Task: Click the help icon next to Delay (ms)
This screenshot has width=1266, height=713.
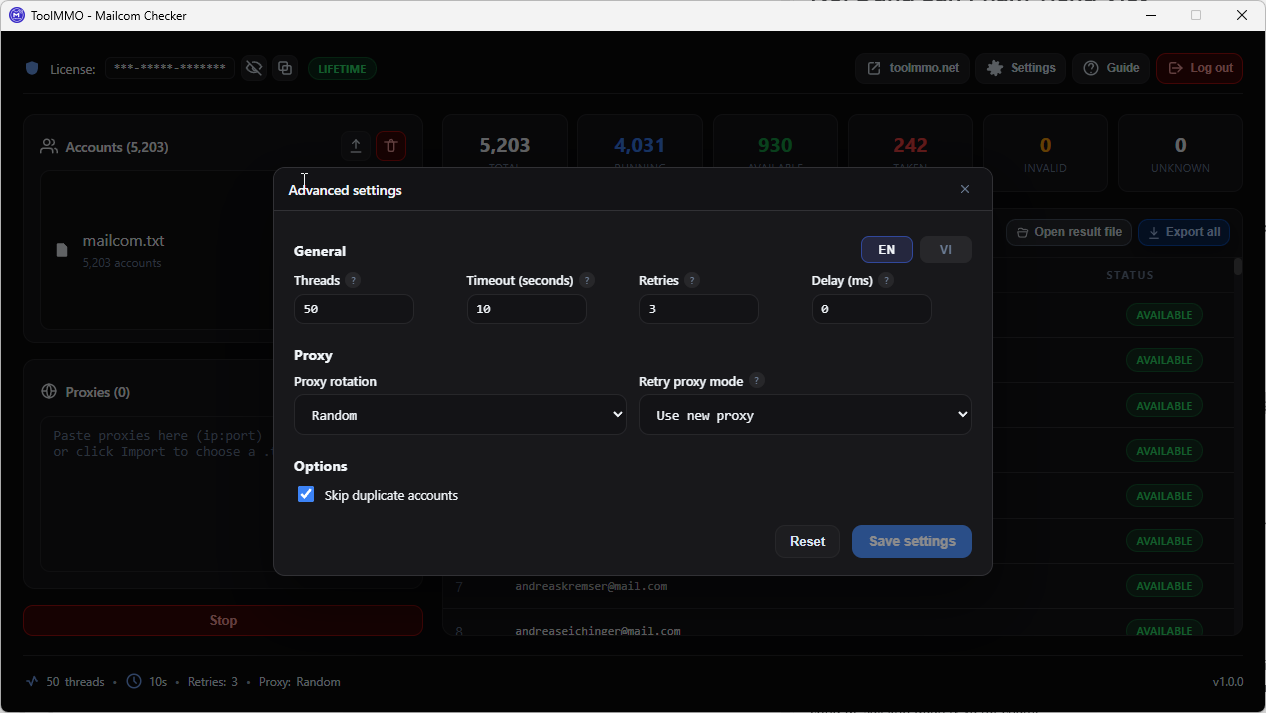Action: (x=886, y=281)
